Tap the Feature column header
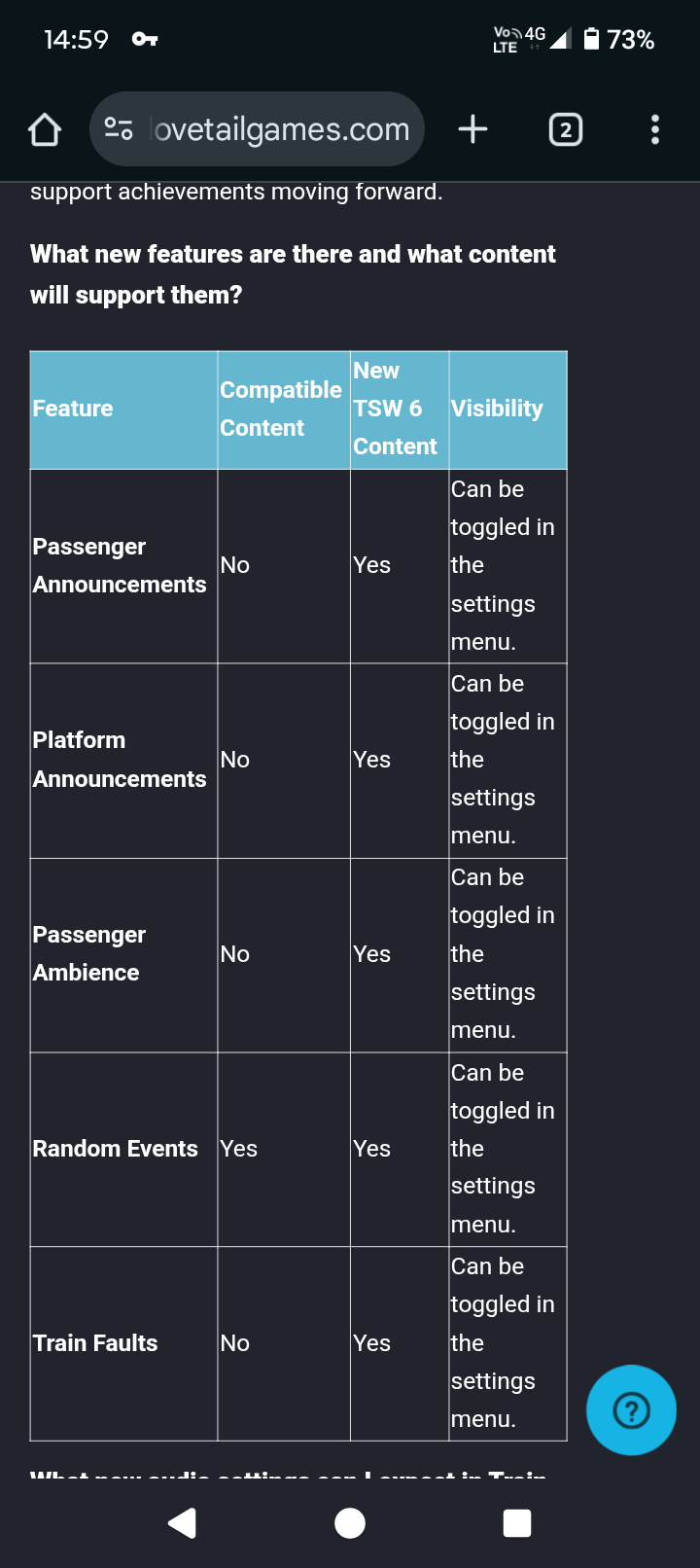Image resolution: width=700 pixels, height=1568 pixels. coord(73,409)
